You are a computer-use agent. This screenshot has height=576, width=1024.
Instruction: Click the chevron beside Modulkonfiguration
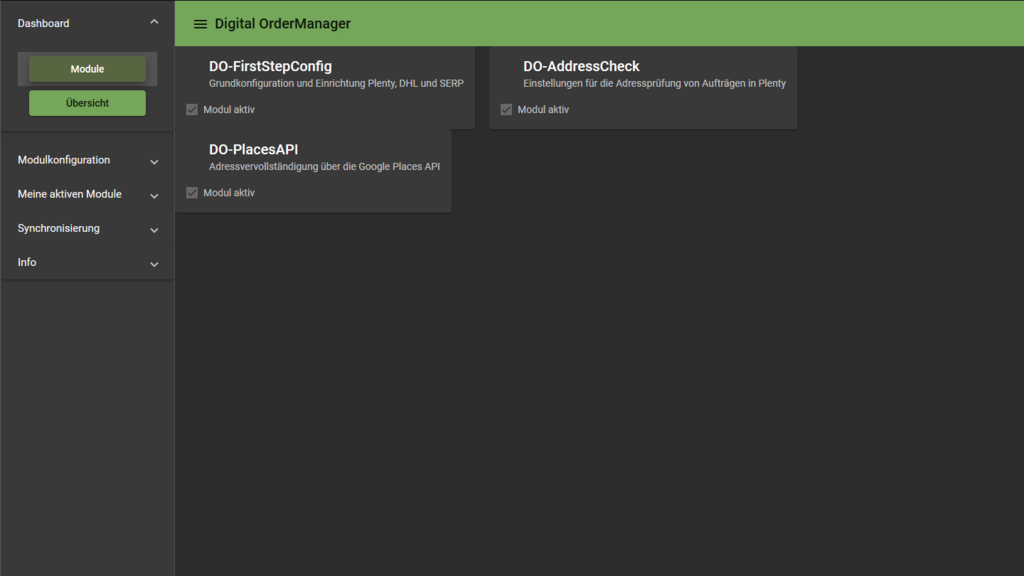[154, 162]
